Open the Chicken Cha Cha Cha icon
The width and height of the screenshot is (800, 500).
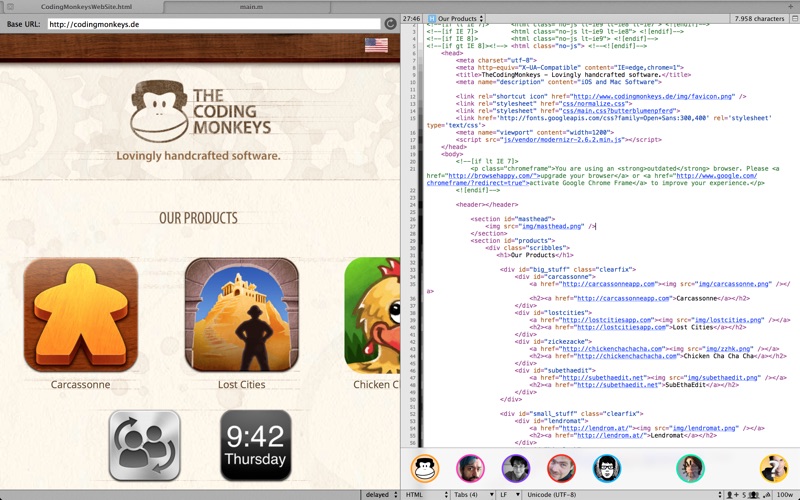pyautogui.click(x=372, y=315)
